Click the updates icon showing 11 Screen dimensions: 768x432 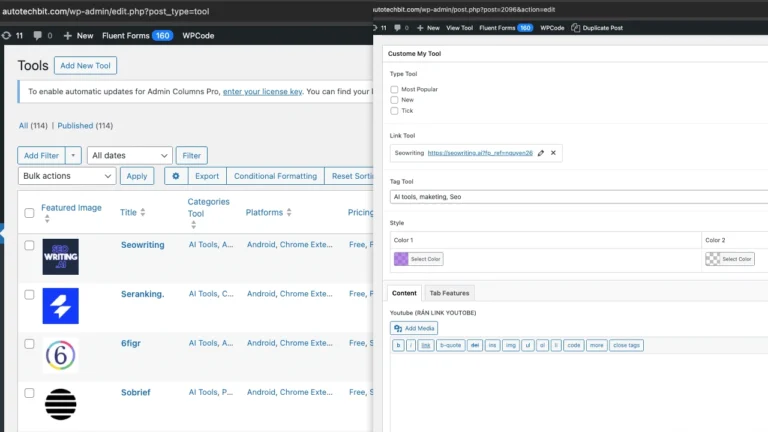click(x=14, y=35)
